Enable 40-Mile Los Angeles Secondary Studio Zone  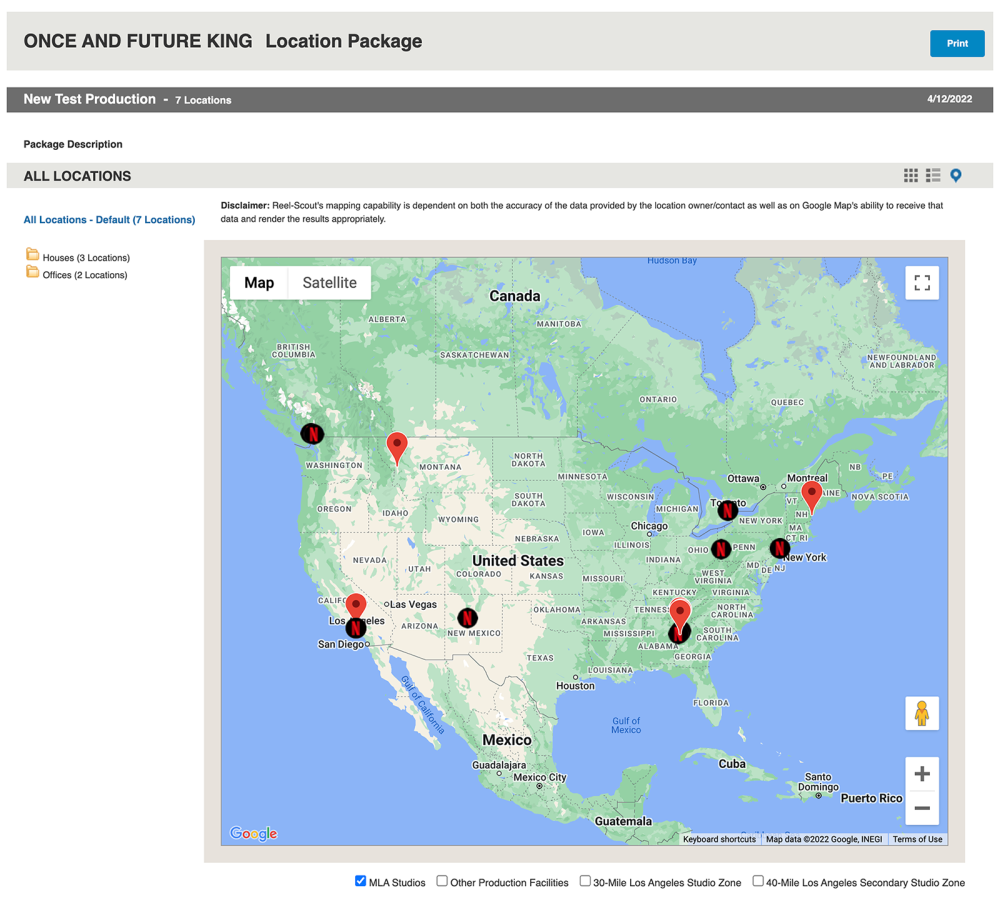[x=758, y=881]
